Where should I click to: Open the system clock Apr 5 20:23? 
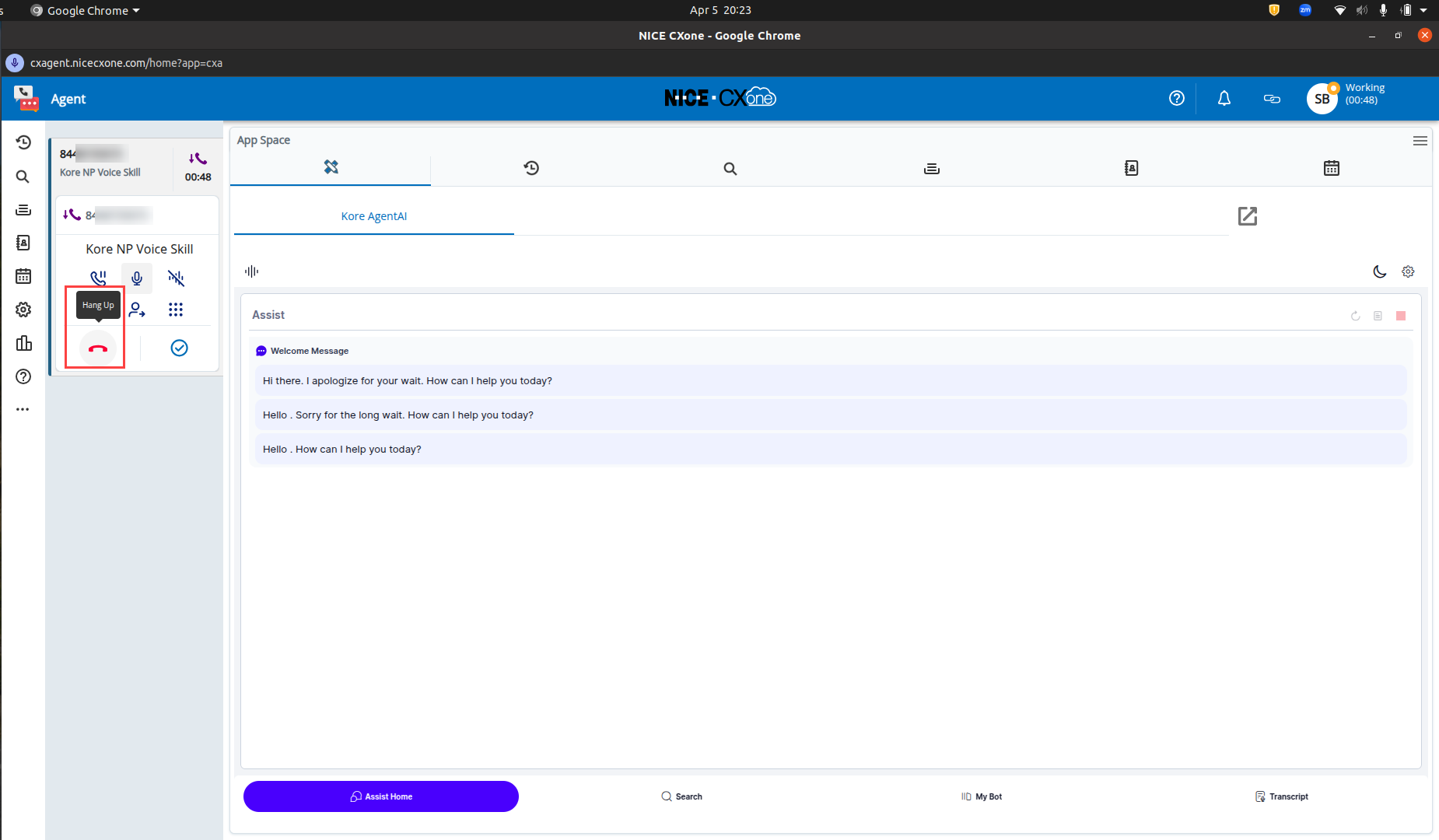pyautogui.click(x=720, y=10)
